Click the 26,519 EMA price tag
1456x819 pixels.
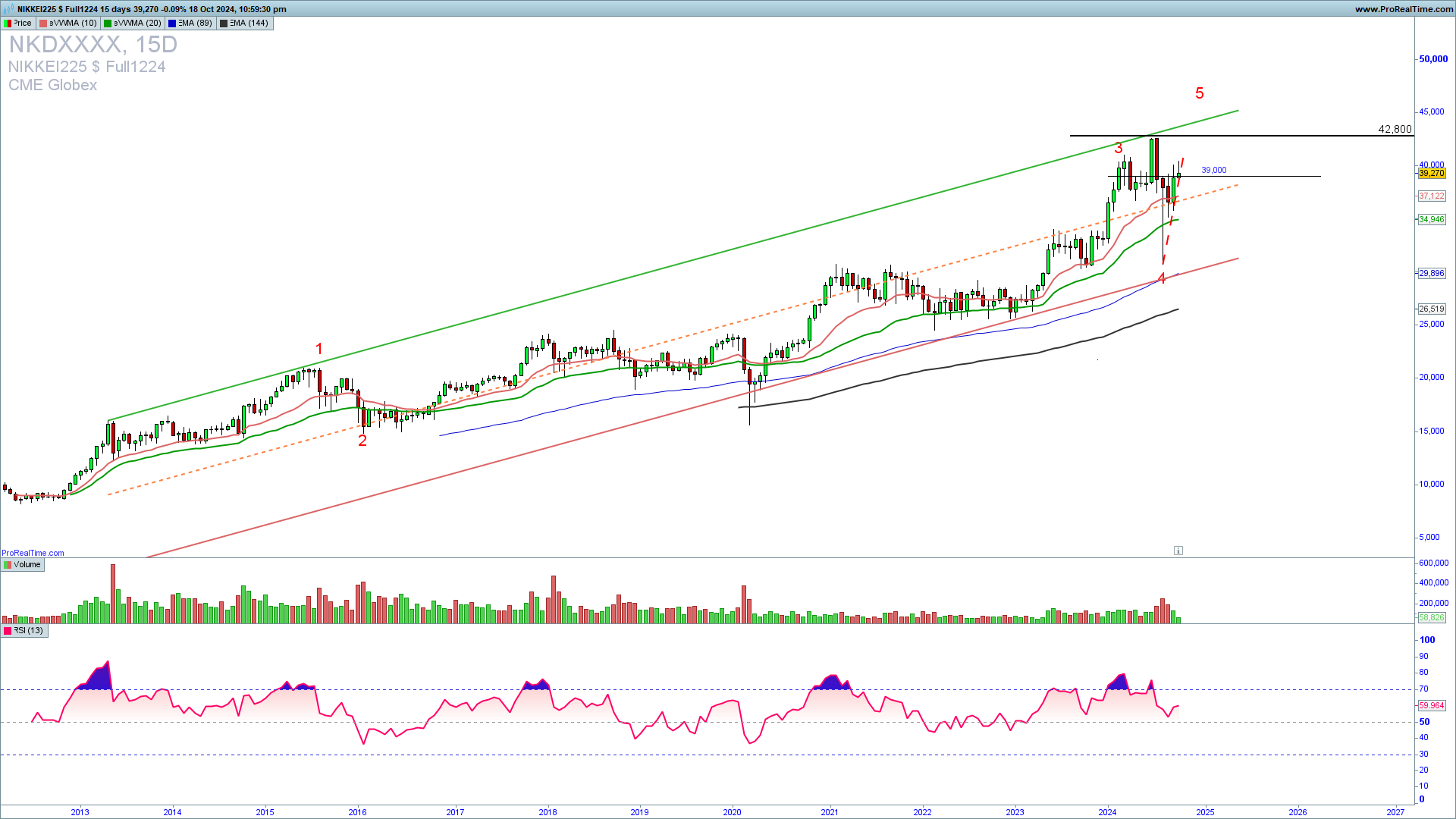point(1432,309)
